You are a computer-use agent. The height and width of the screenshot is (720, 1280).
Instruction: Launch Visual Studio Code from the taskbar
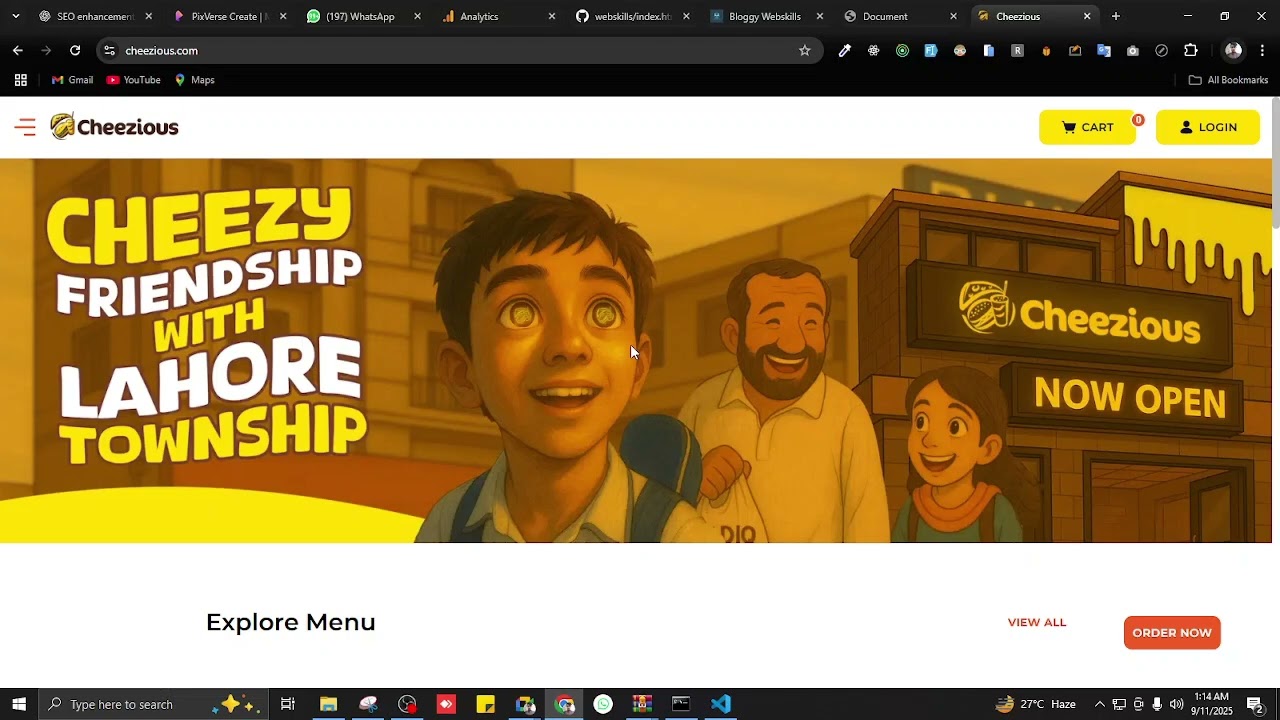tap(721, 704)
